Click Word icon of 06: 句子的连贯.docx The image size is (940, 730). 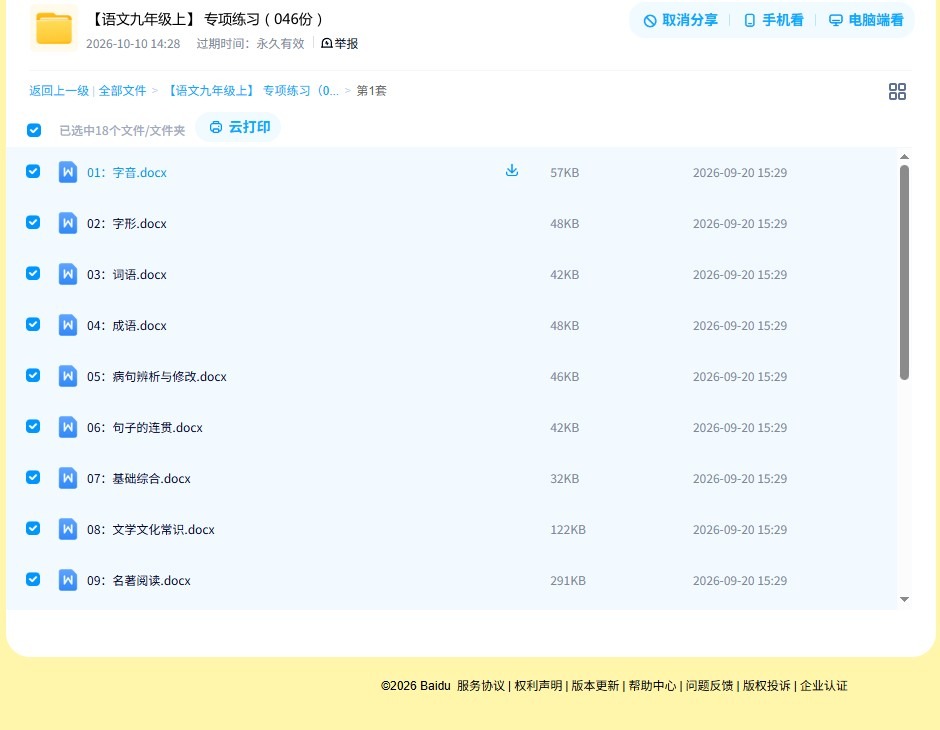click(x=68, y=427)
